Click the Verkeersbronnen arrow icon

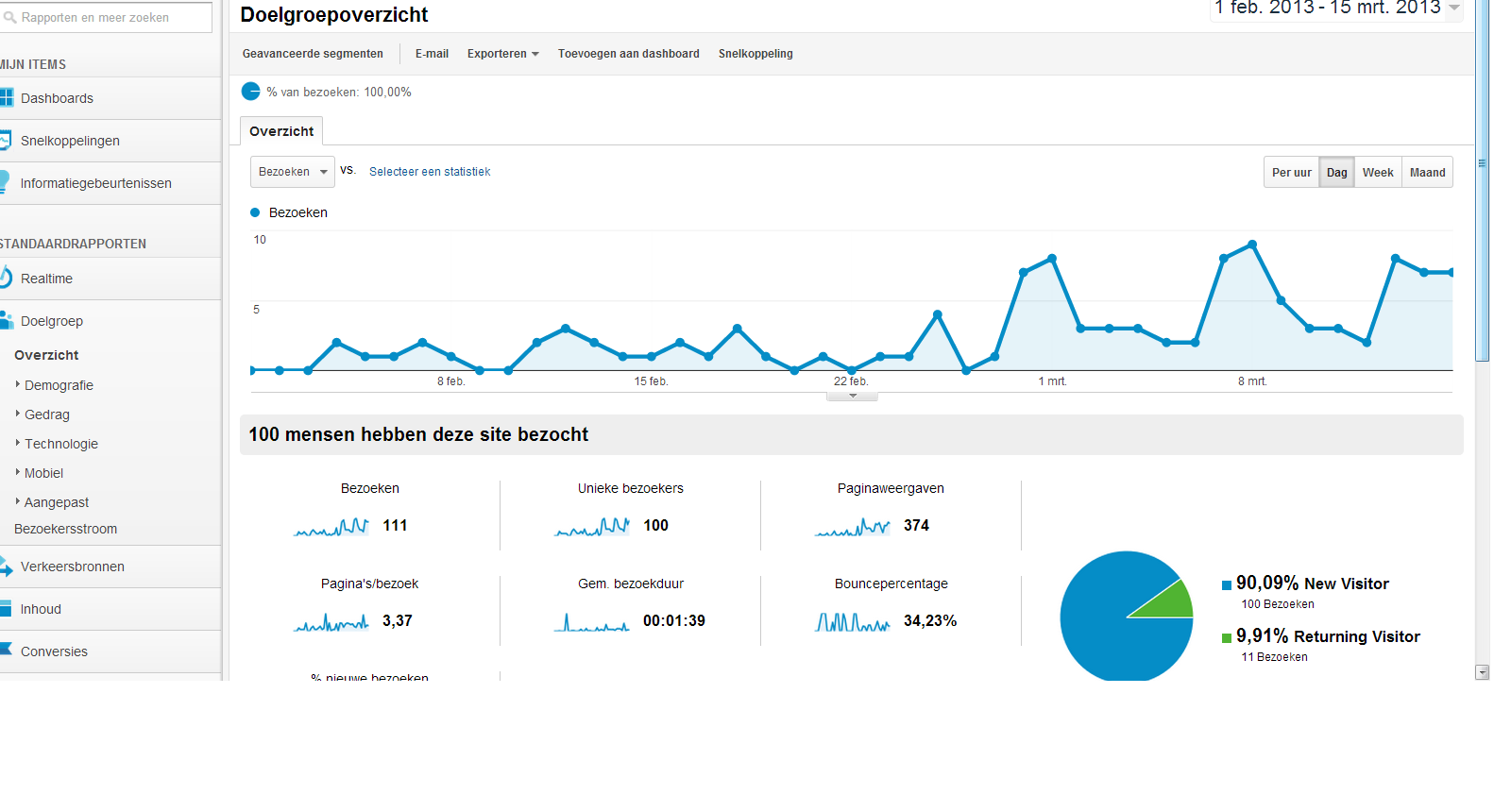point(6,567)
